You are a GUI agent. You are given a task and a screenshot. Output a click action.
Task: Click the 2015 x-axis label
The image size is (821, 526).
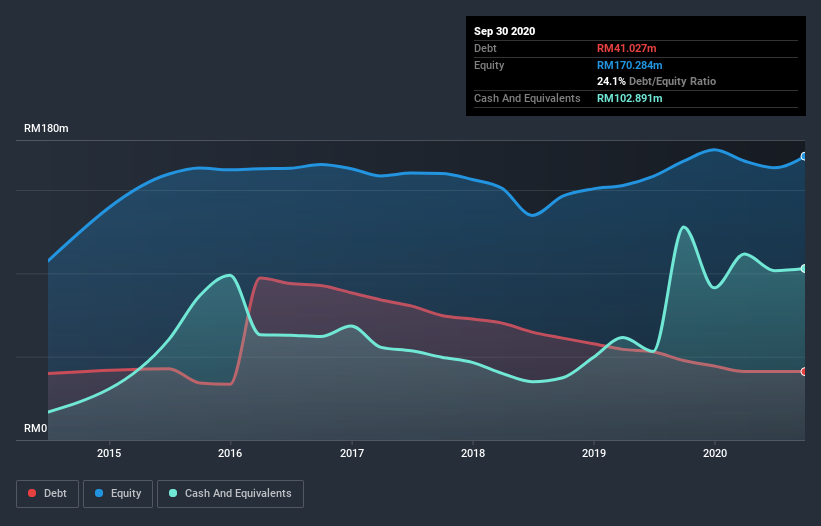(109, 453)
